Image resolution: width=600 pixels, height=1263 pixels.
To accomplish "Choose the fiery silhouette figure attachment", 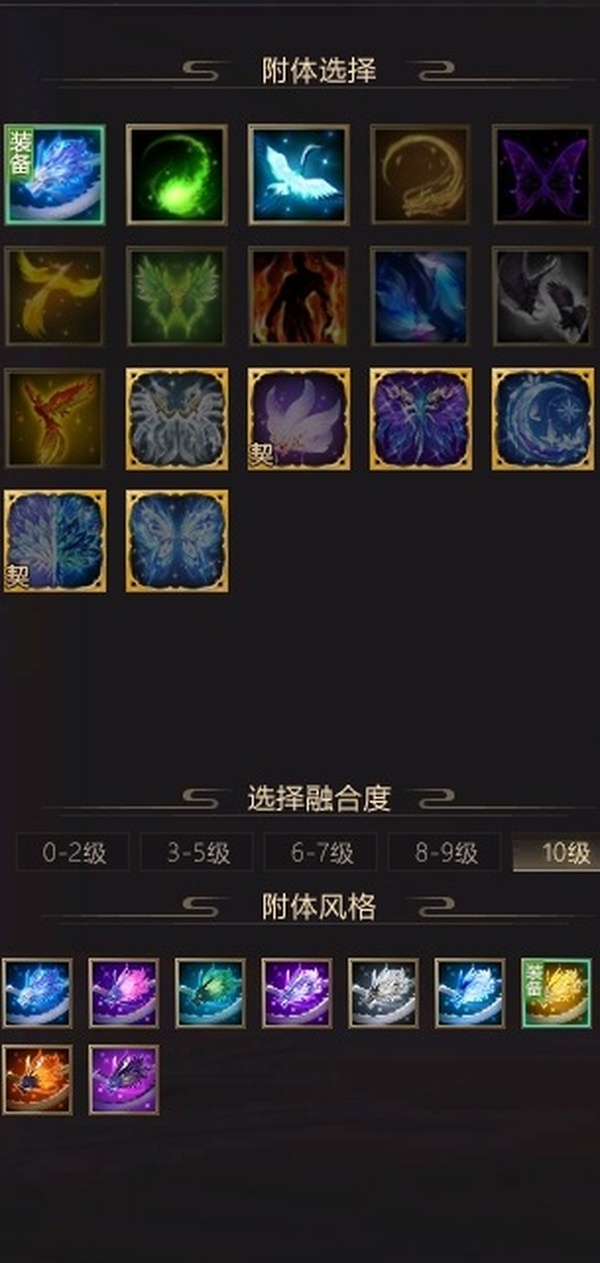I will pos(299,296).
